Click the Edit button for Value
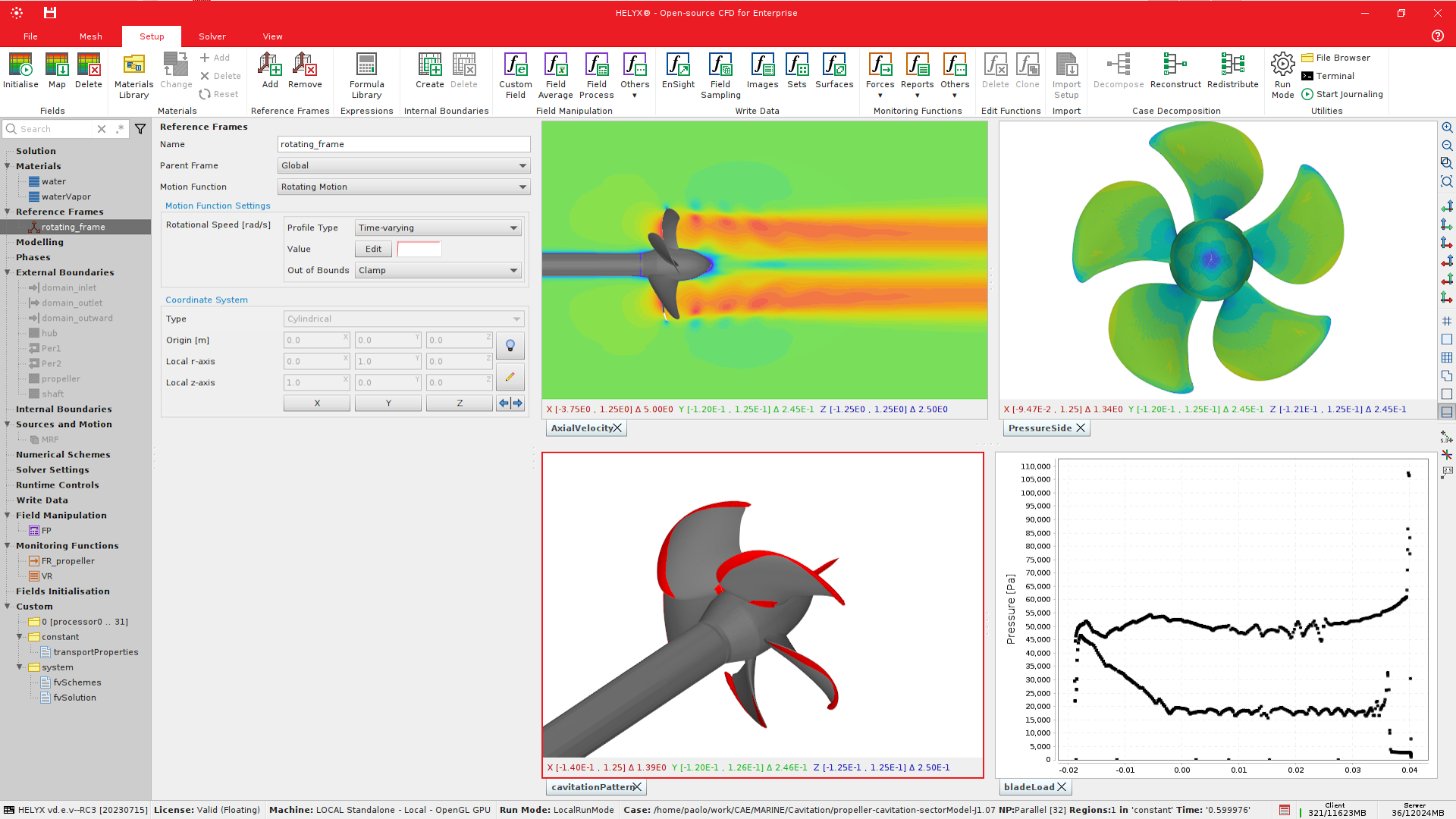Screen dimensions: 1456x819 (x=373, y=249)
